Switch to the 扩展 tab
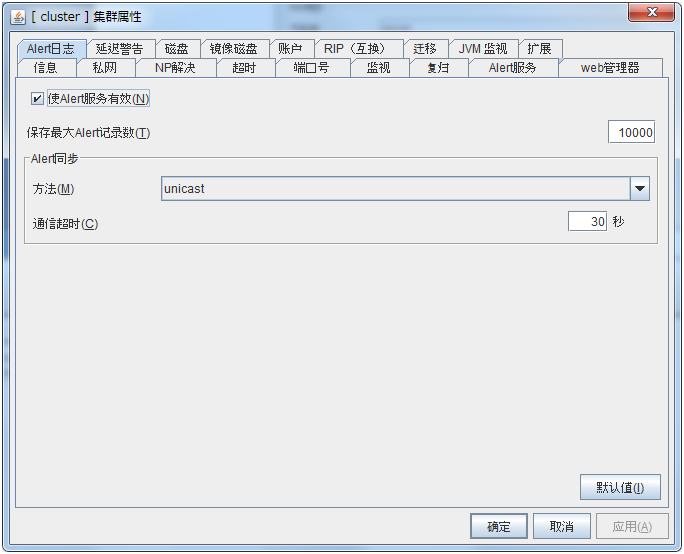Viewport: 684px width, 554px height. coord(540,49)
